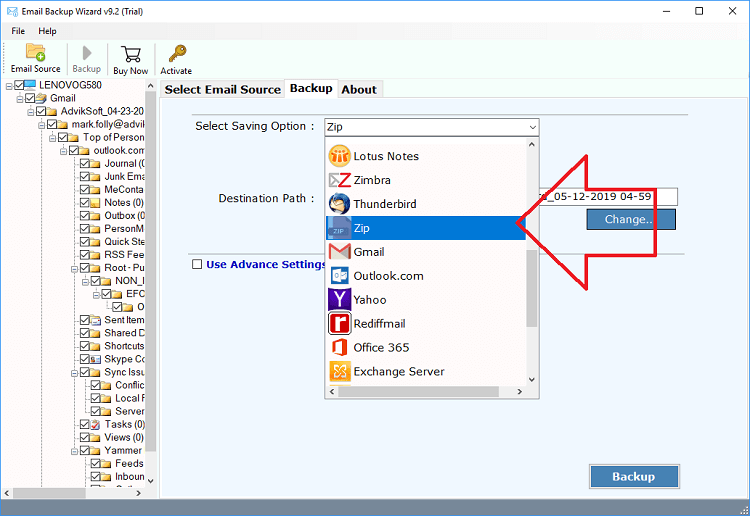Pick the Yahoo icon in the list
The height and width of the screenshot is (516, 750).
tap(339, 299)
